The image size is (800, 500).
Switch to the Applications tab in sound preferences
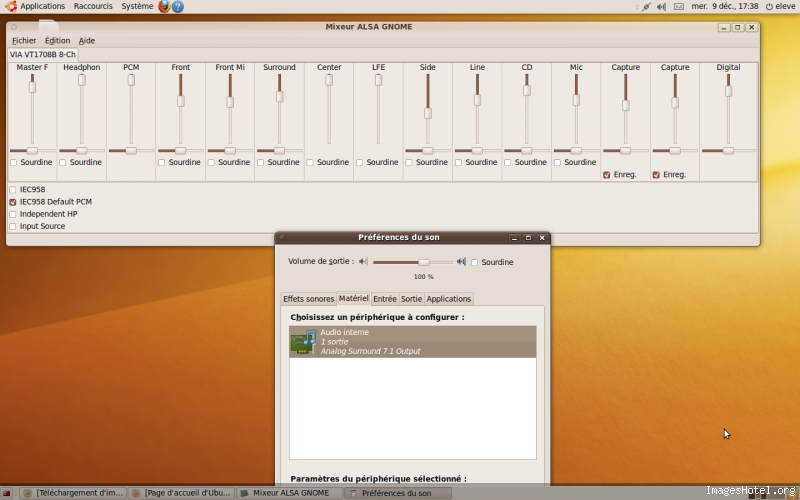(448, 299)
